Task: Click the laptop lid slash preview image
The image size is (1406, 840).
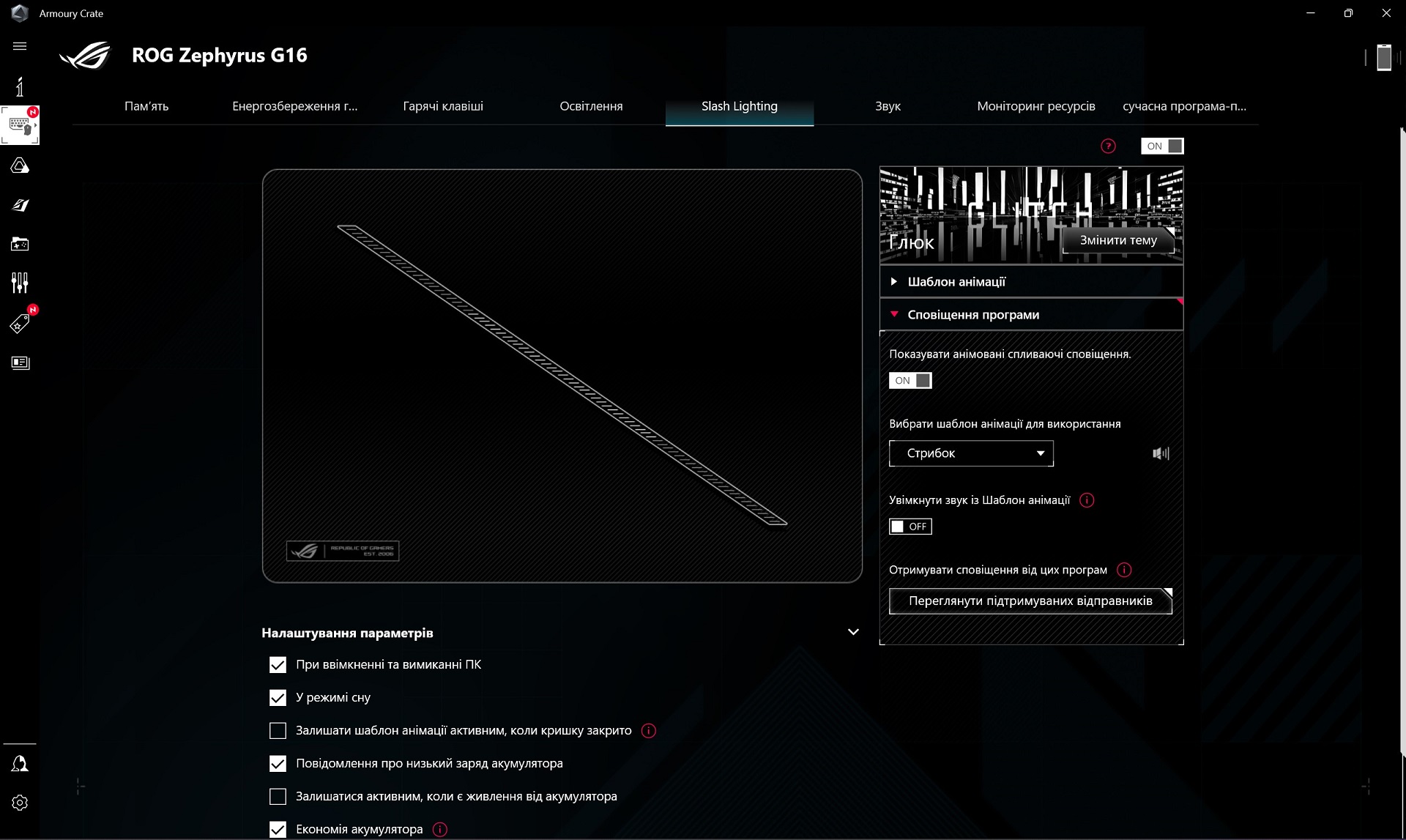Action: click(562, 376)
